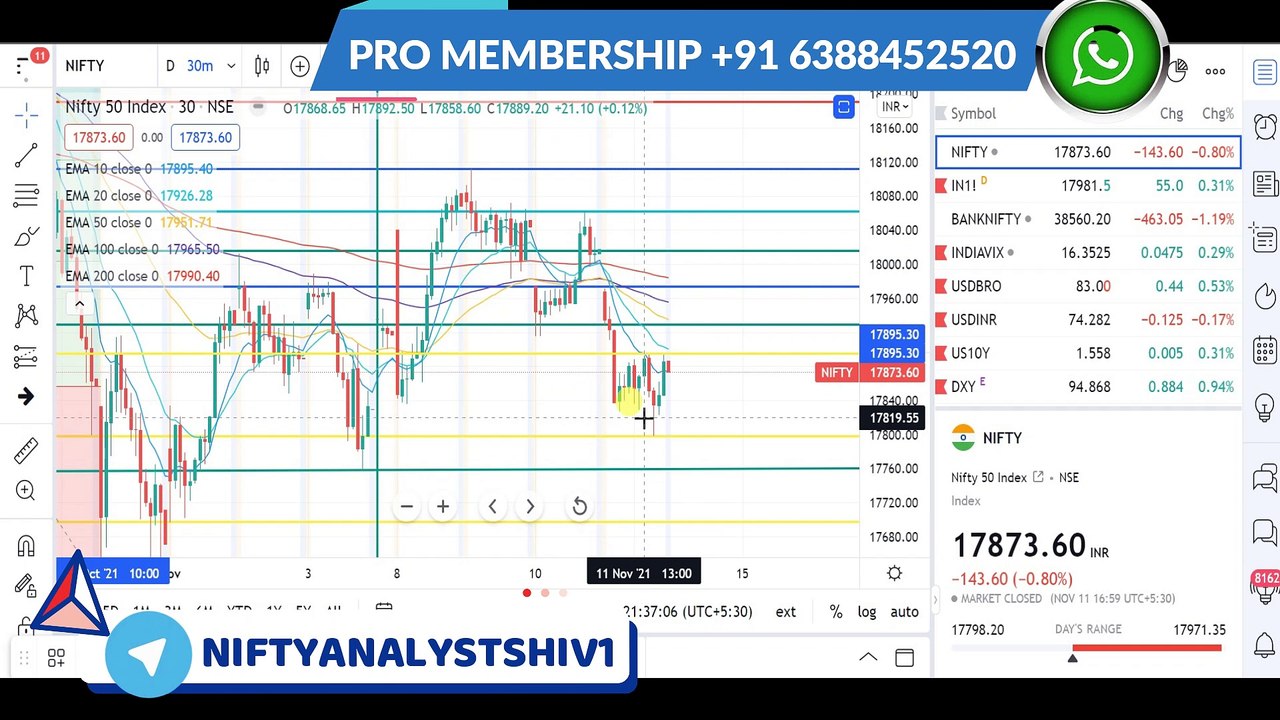The image size is (1280, 720).
Task: Open the main menu hamburger icon
Action: coord(24,67)
